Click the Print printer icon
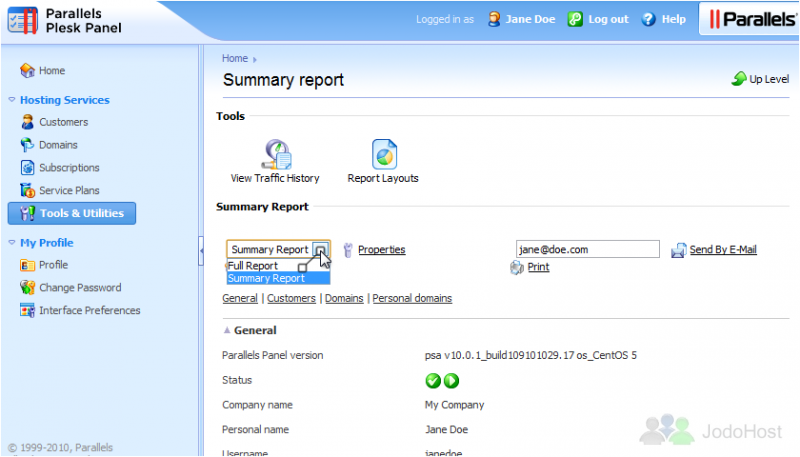This screenshot has width=800, height=457. coord(517,267)
